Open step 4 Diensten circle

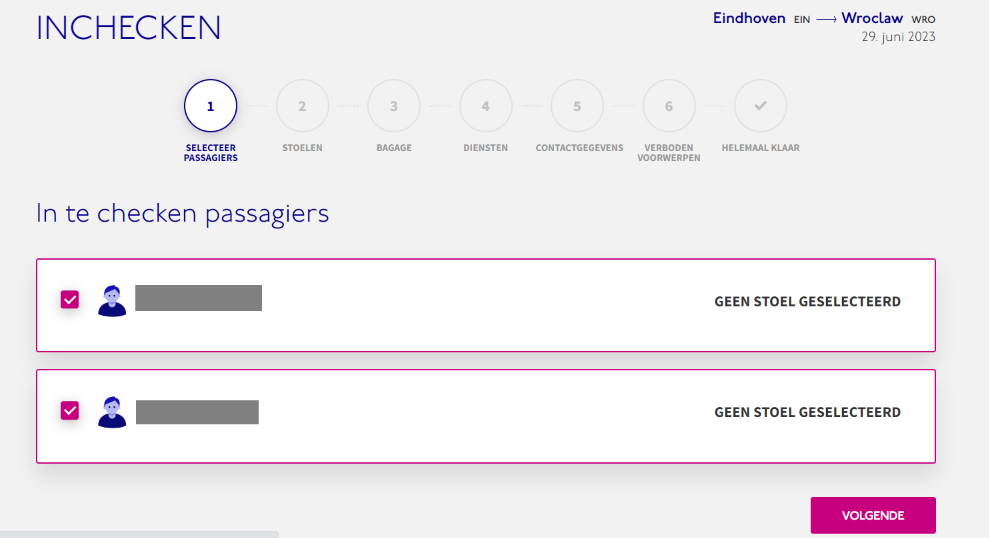point(486,106)
